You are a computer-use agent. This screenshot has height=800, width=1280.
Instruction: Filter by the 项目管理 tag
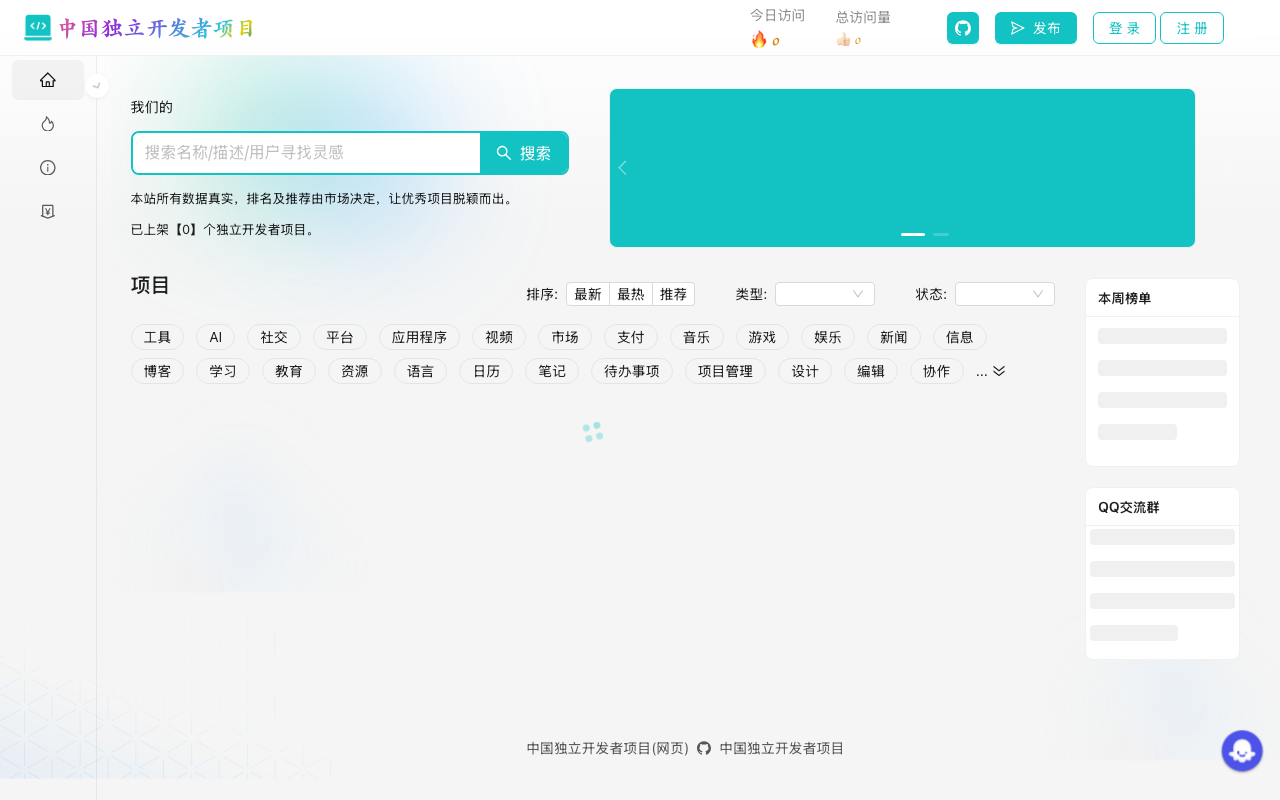(x=725, y=371)
